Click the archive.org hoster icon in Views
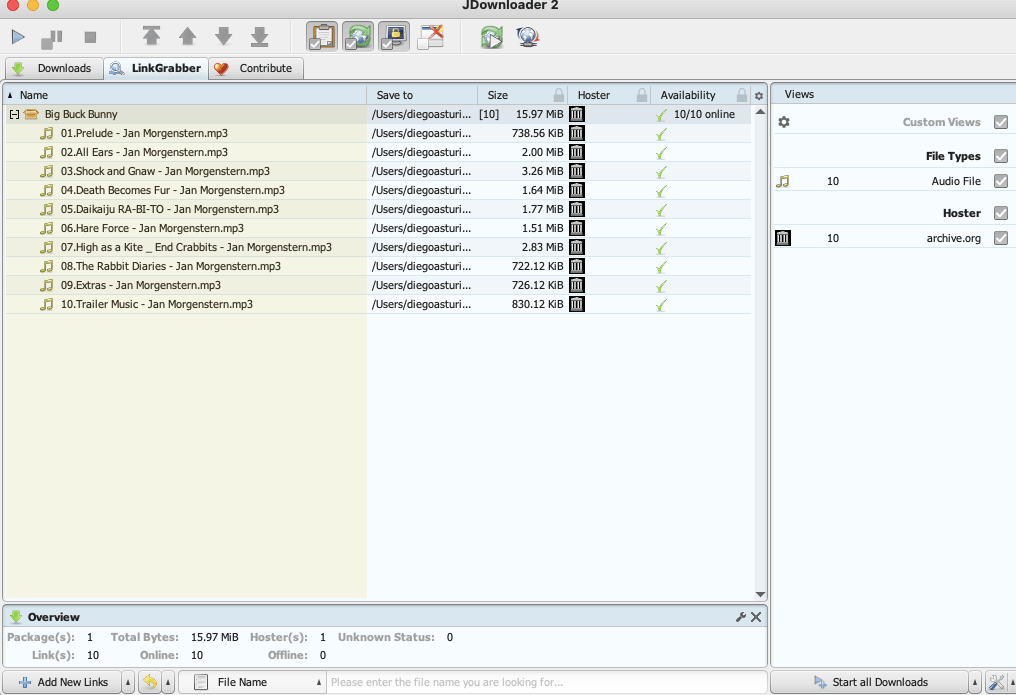The height and width of the screenshot is (695, 1016). click(782, 238)
